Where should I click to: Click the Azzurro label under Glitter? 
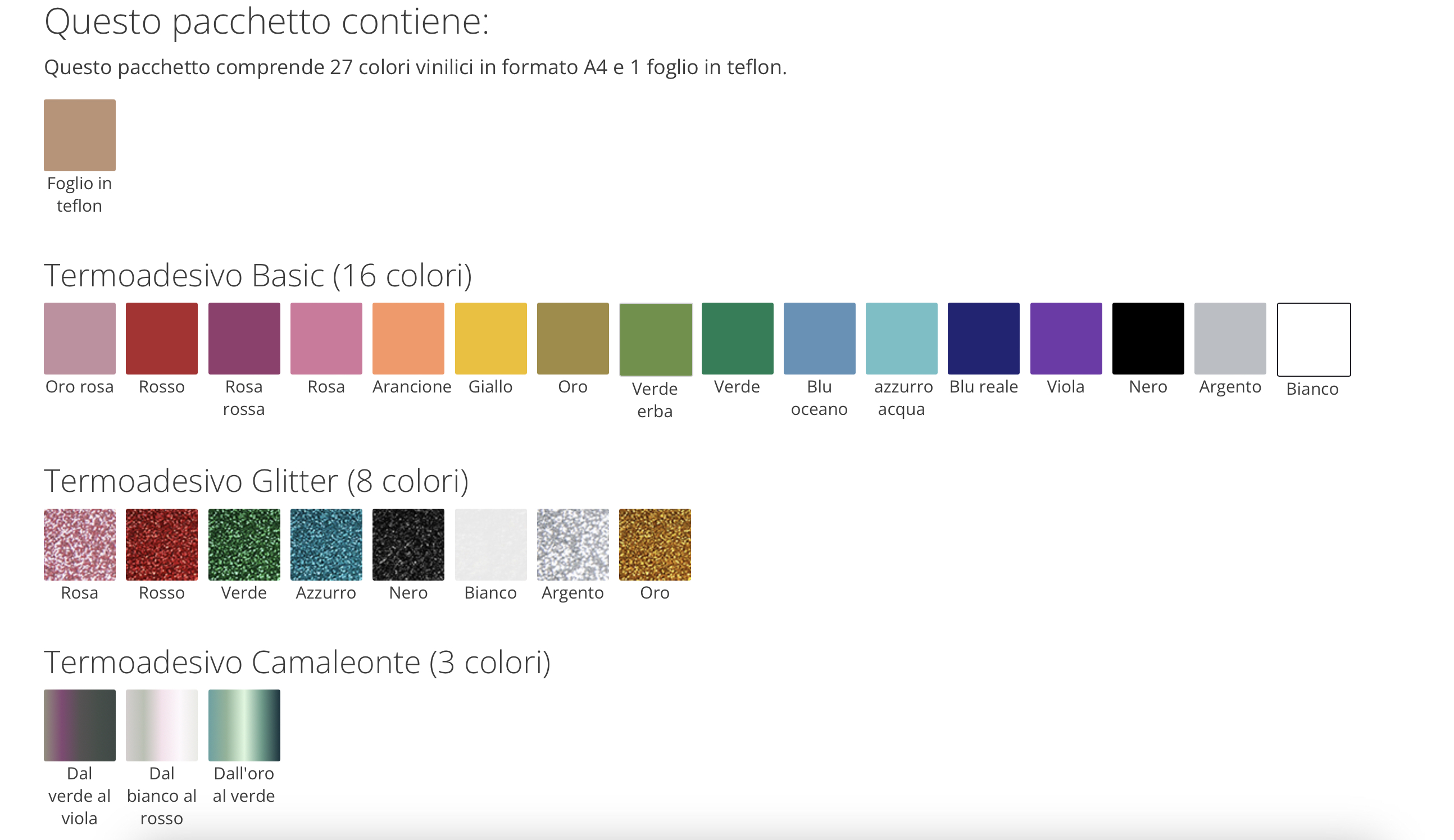[x=326, y=593]
